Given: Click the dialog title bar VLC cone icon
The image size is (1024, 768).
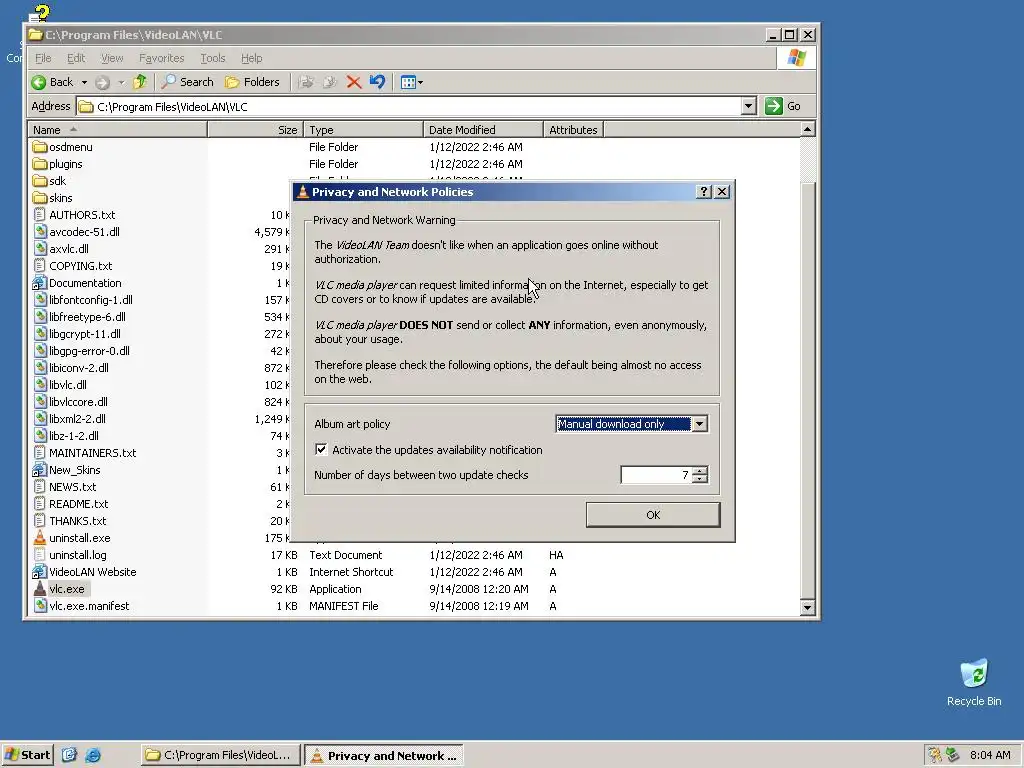Looking at the screenshot, I should [302, 191].
